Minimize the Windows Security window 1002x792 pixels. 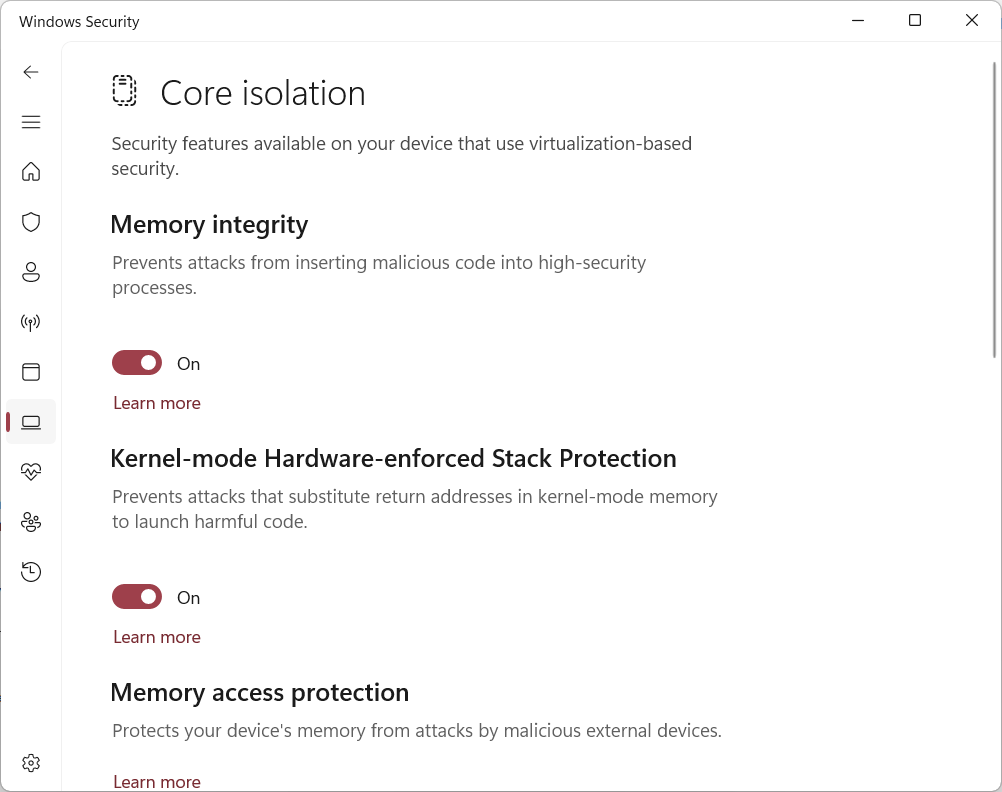point(858,21)
